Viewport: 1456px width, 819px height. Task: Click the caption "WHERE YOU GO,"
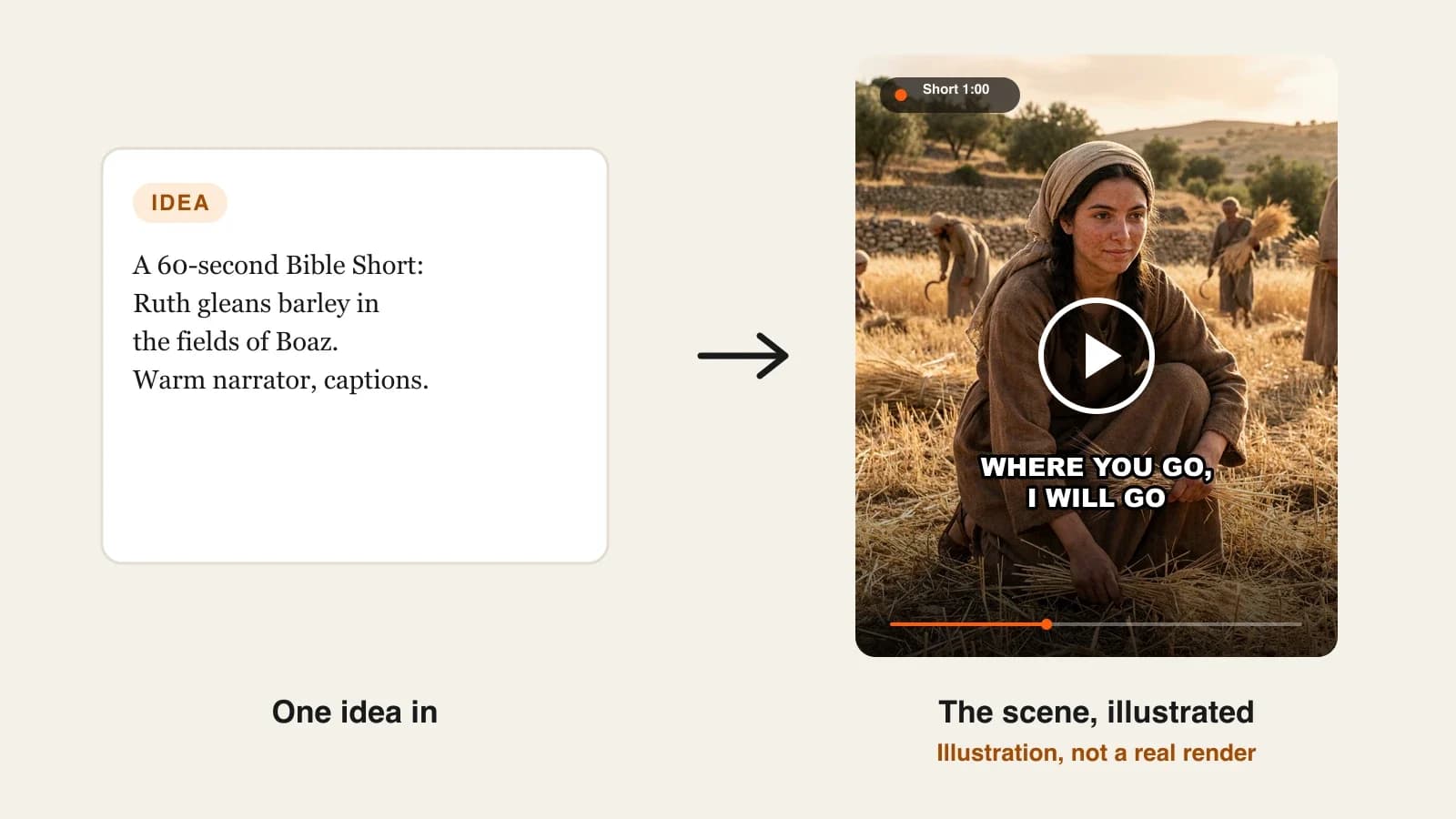[1097, 467]
